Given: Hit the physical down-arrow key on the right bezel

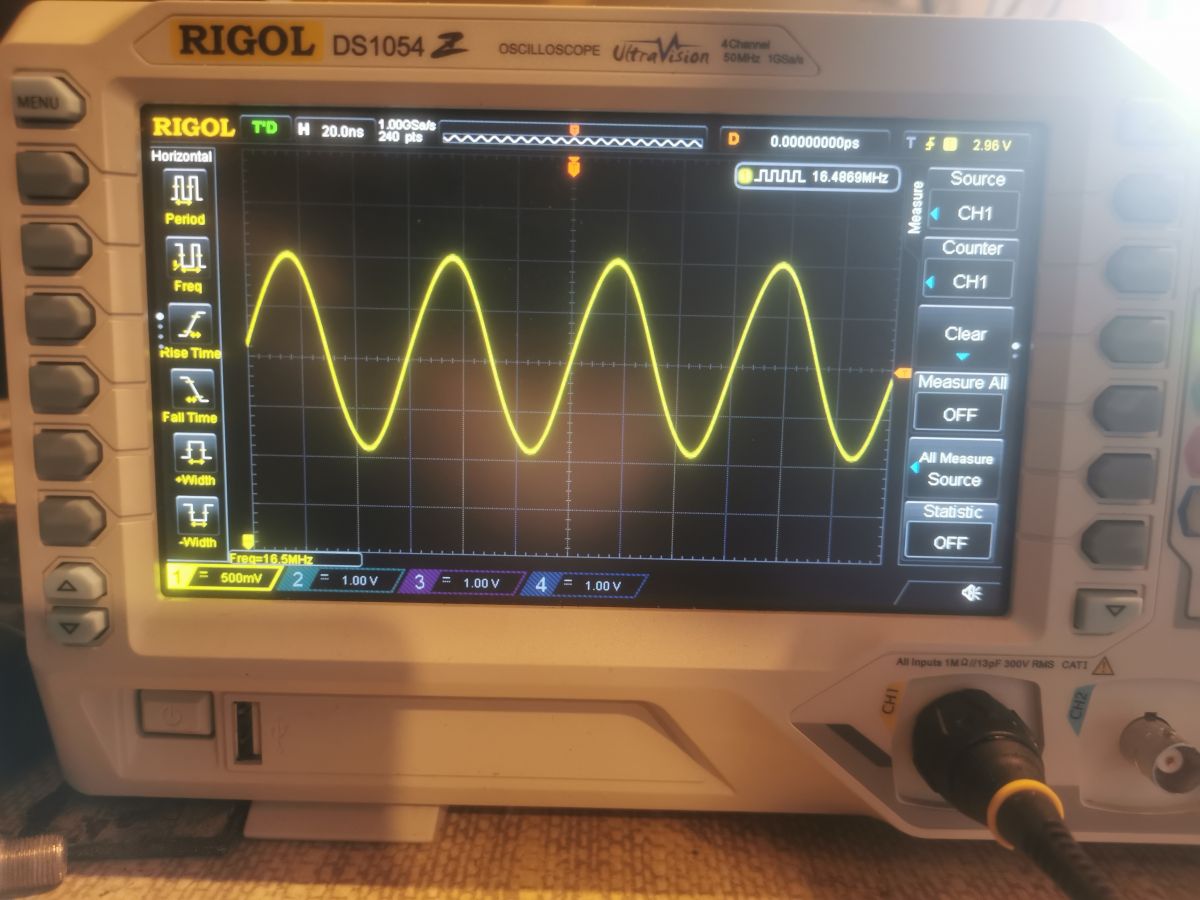Looking at the screenshot, I should click(x=1107, y=610).
